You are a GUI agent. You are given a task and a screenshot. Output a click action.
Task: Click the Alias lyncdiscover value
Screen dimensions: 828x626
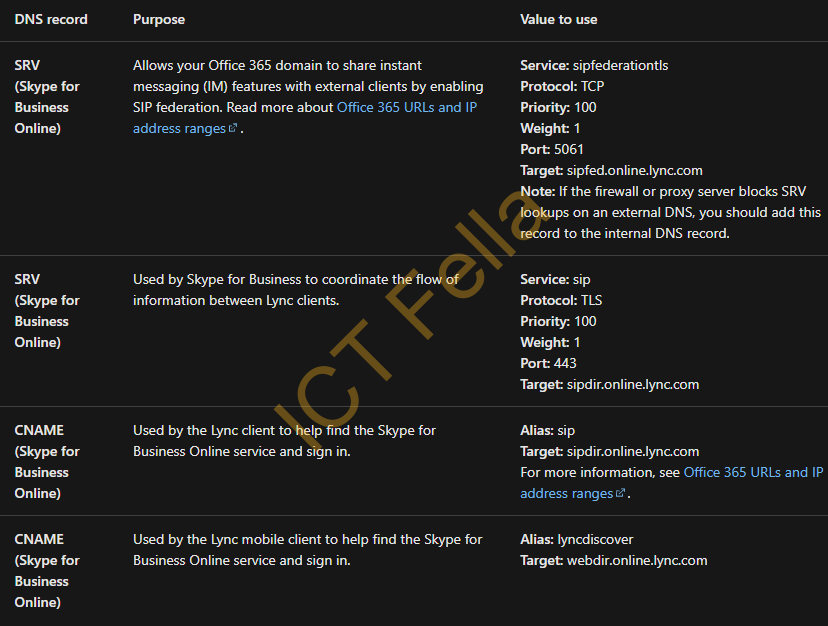pos(595,539)
